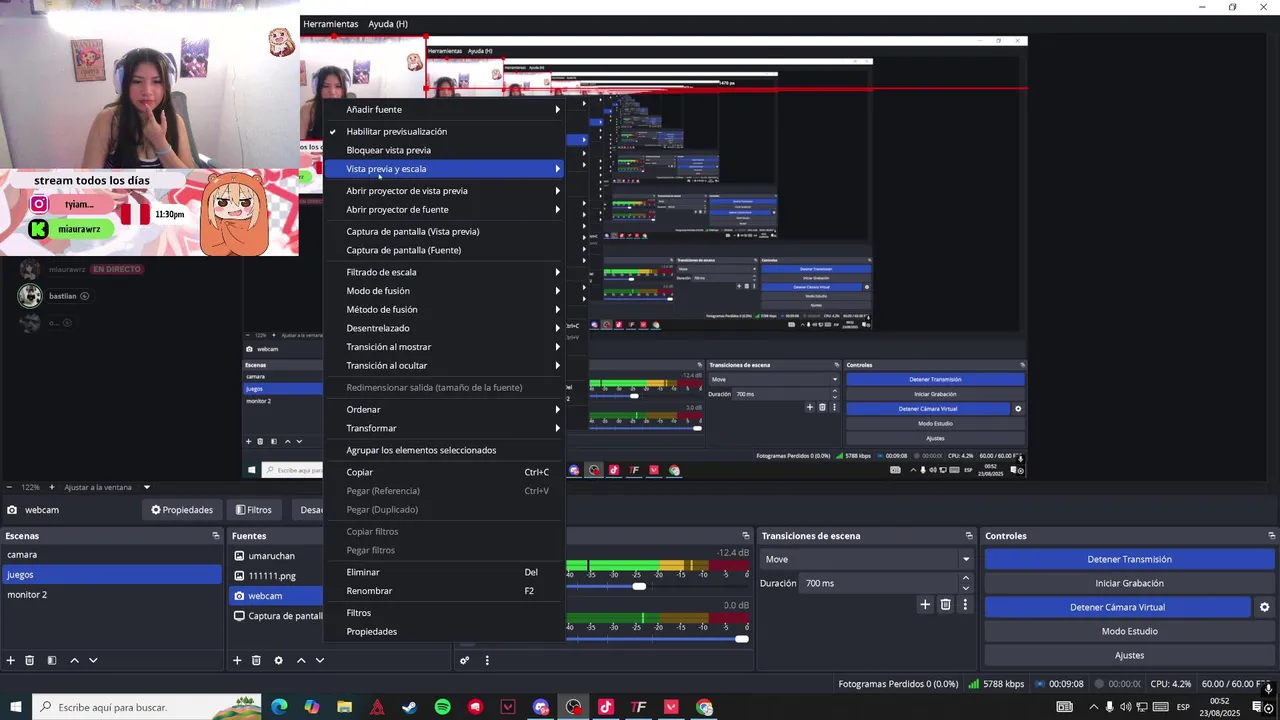Image resolution: width=1280 pixels, height=720 pixels.
Task: Expand Desentrelazado submenu
Action: point(444,328)
